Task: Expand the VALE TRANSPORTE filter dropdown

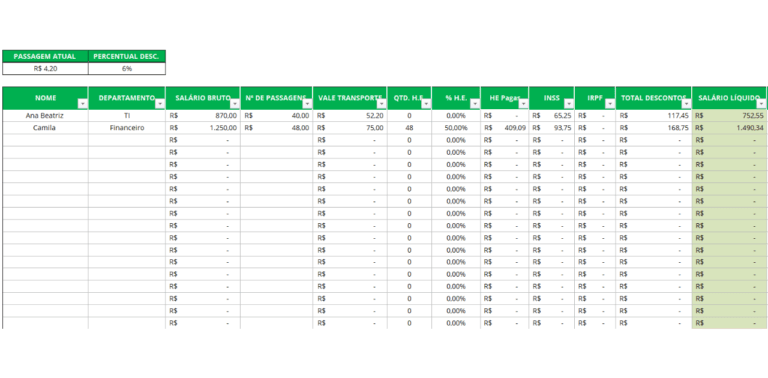Action: pos(382,104)
